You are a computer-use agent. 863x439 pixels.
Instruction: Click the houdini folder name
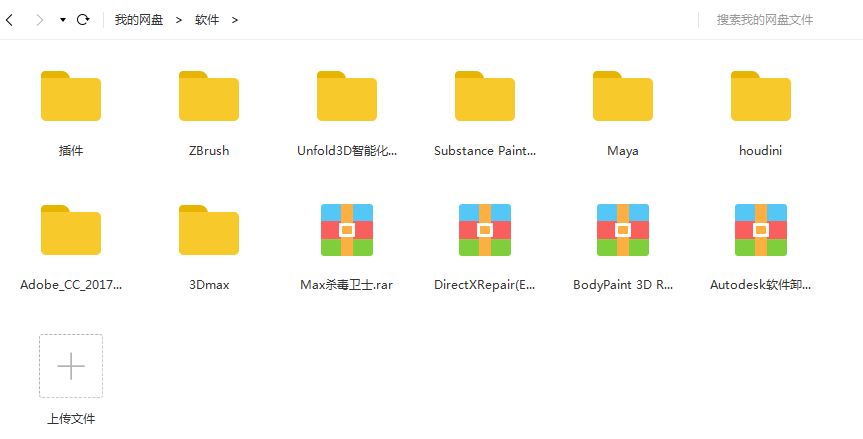pyautogui.click(x=761, y=151)
